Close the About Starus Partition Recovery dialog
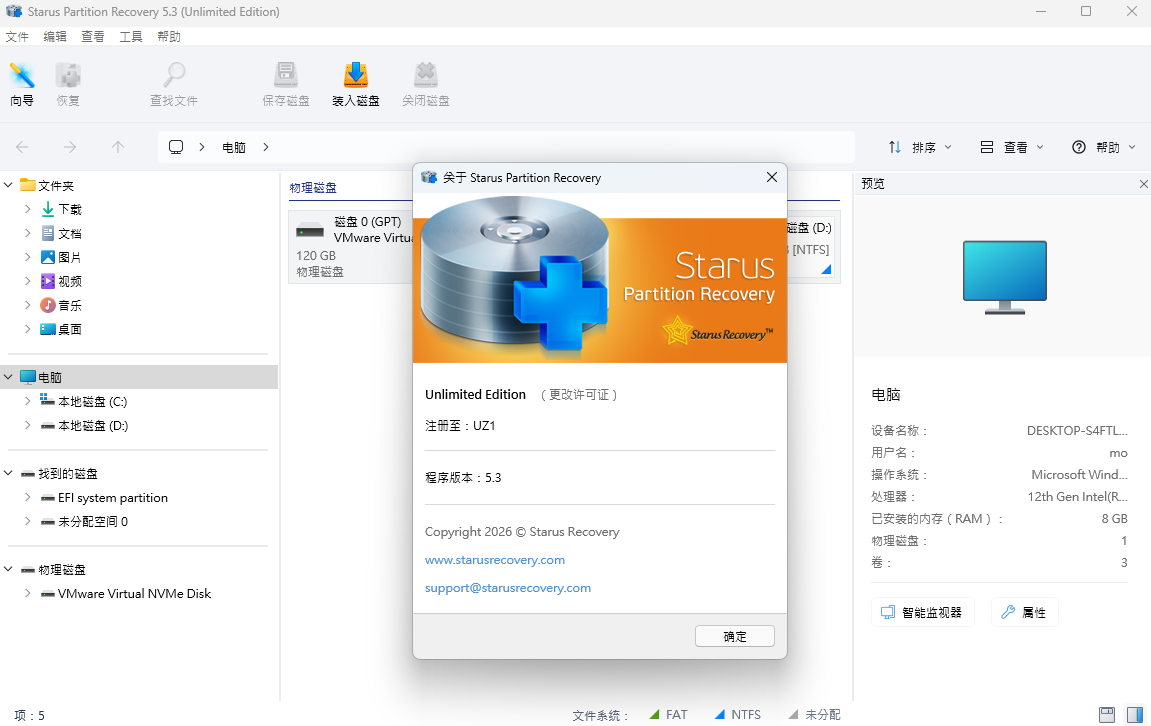The image size is (1151, 726). pyautogui.click(x=771, y=177)
